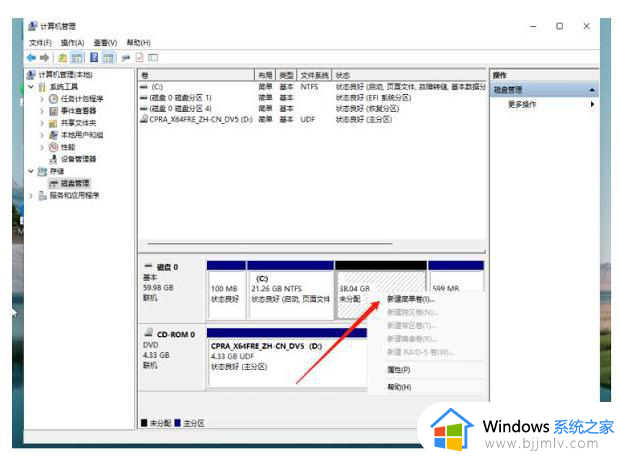
Task: Click the blue 主分区 legend swatch
Action: tap(178, 423)
